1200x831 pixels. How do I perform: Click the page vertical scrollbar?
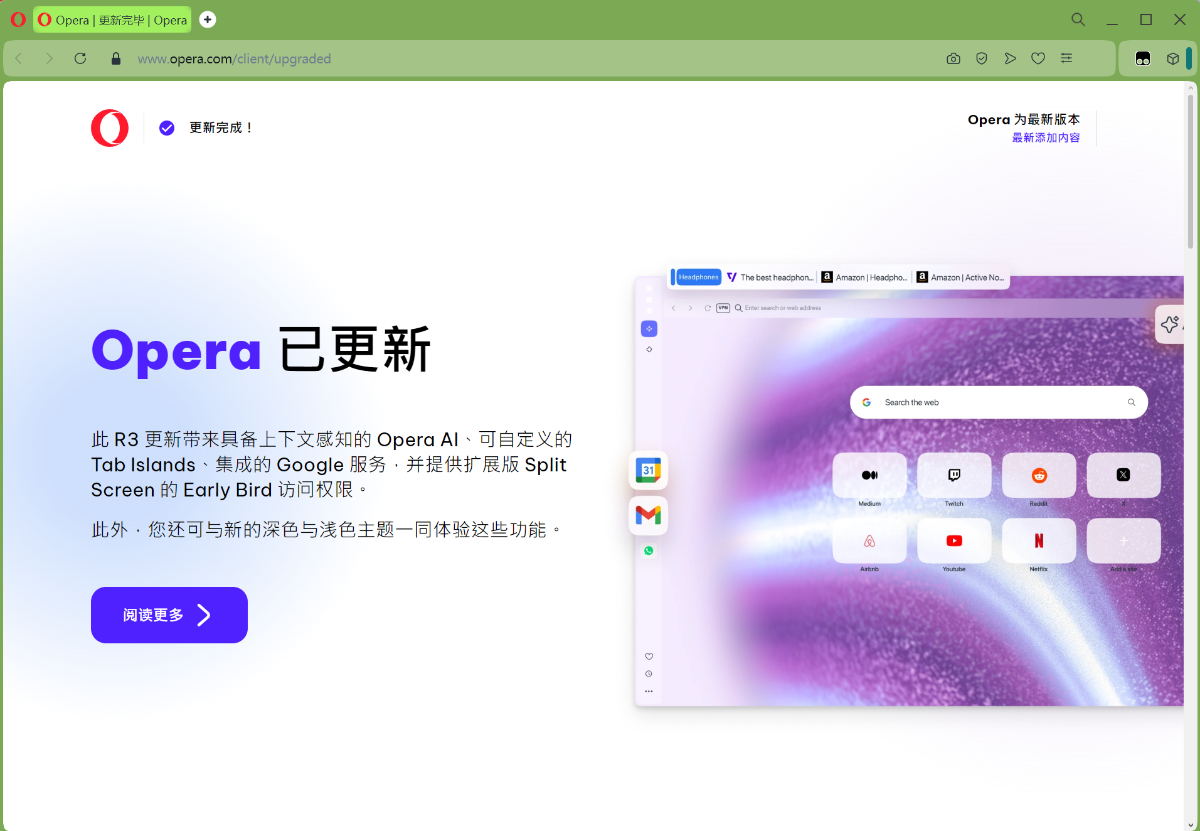coord(1190,170)
